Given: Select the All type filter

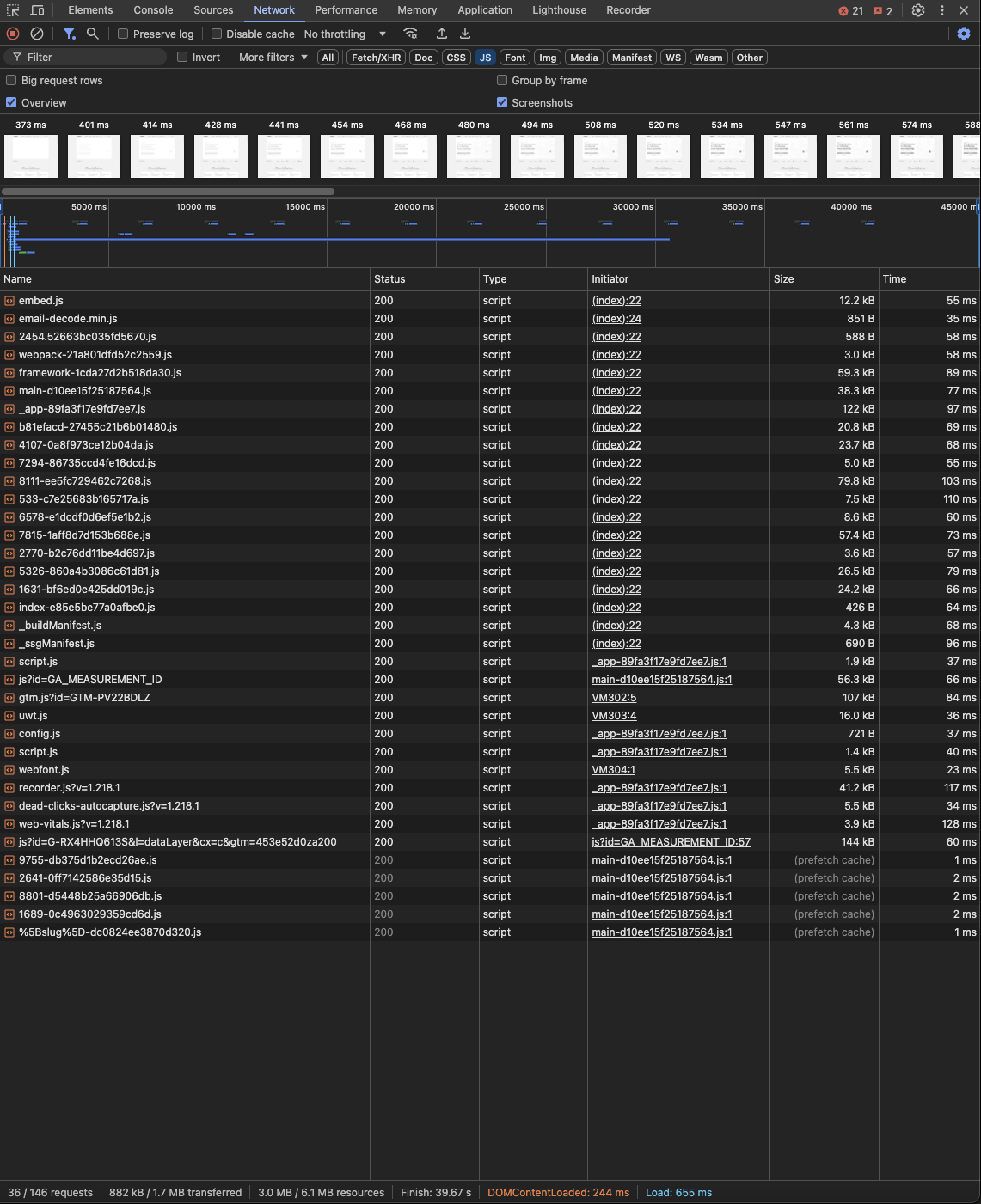Looking at the screenshot, I should point(328,58).
